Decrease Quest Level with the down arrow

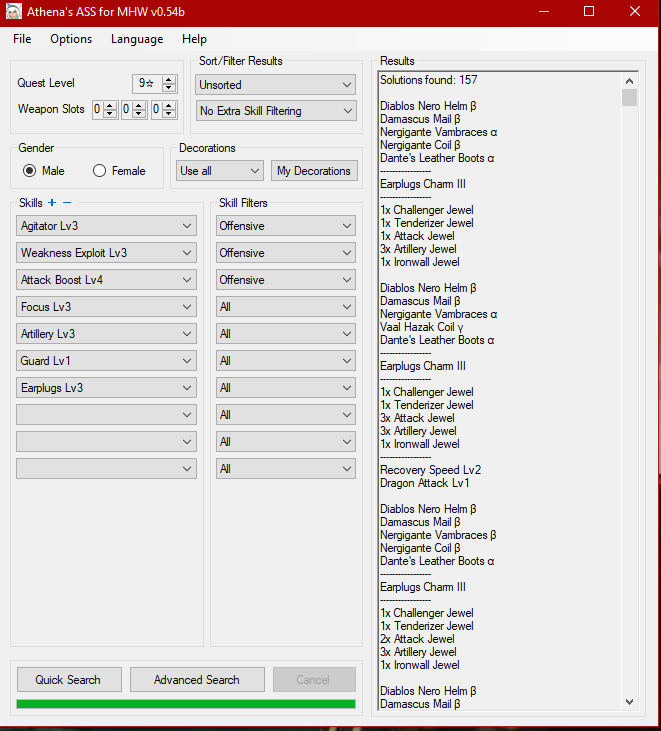(x=169, y=88)
